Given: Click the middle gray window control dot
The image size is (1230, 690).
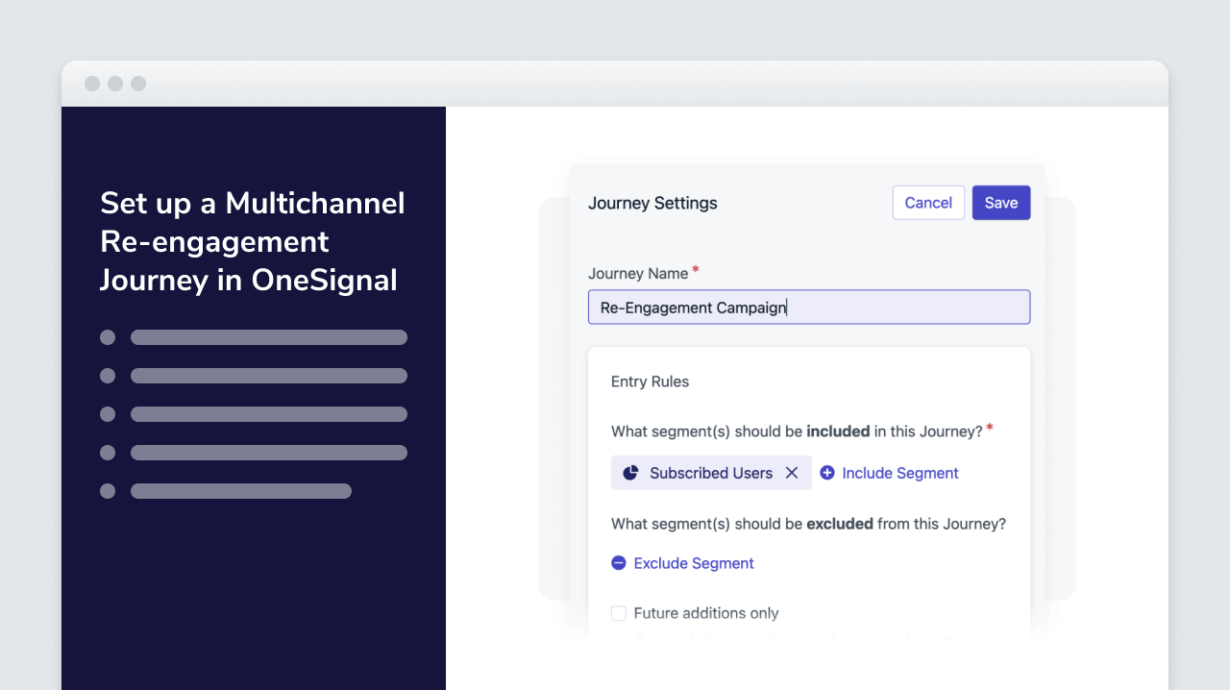Looking at the screenshot, I should click(x=115, y=84).
